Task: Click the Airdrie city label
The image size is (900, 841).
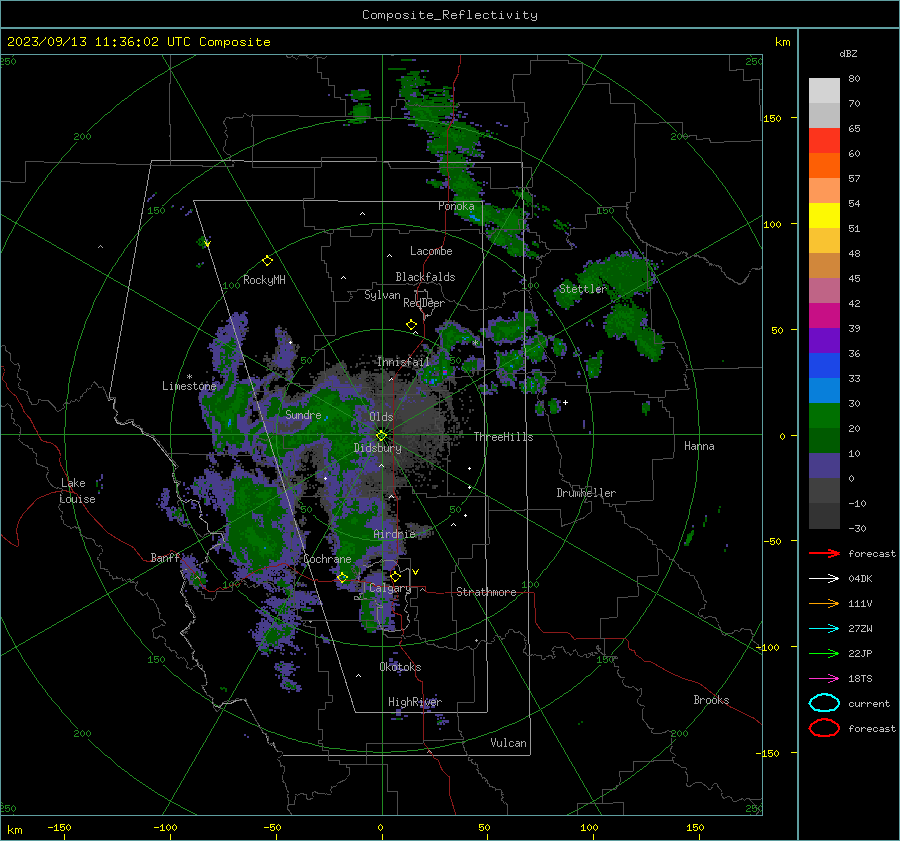Action: click(394, 534)
